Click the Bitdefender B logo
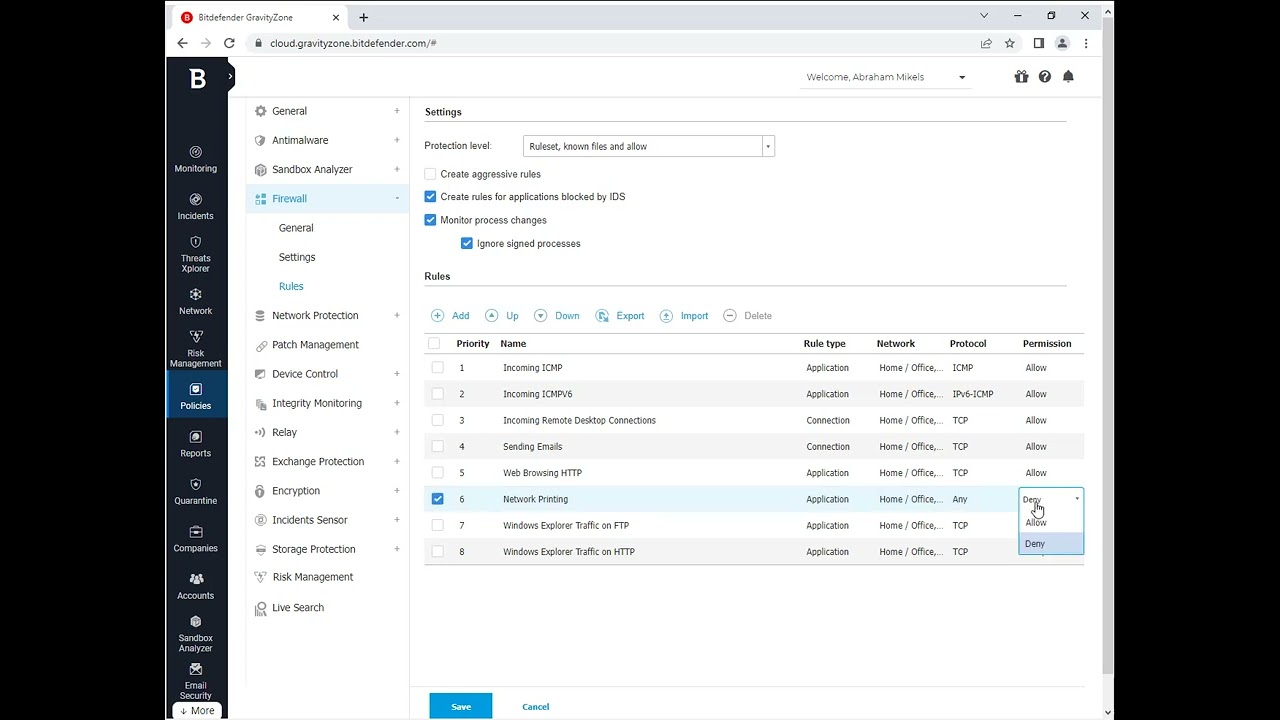 pyautogui.click(x=198, y=79)
